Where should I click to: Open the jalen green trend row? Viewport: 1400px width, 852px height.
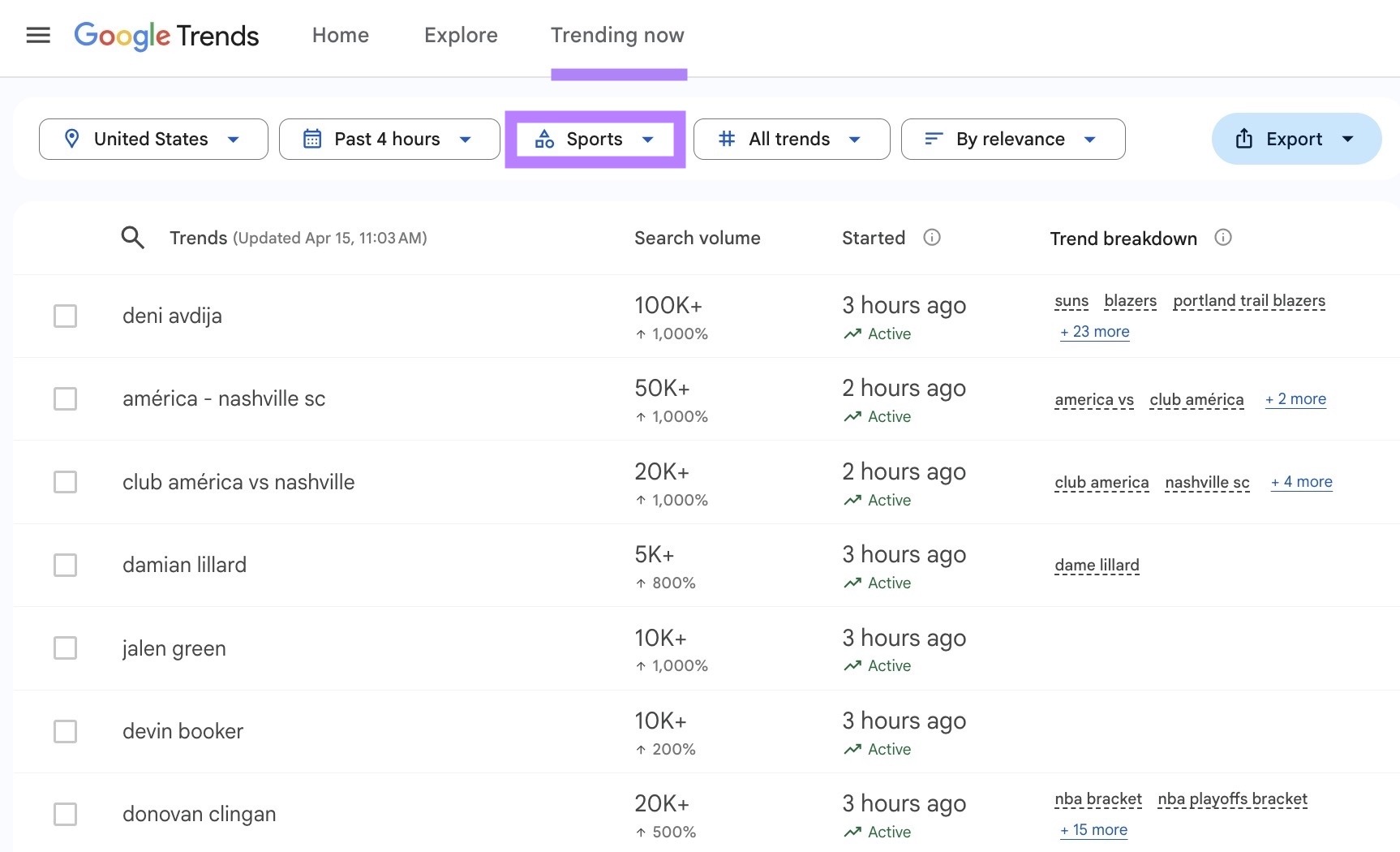(x=174, y=648)
